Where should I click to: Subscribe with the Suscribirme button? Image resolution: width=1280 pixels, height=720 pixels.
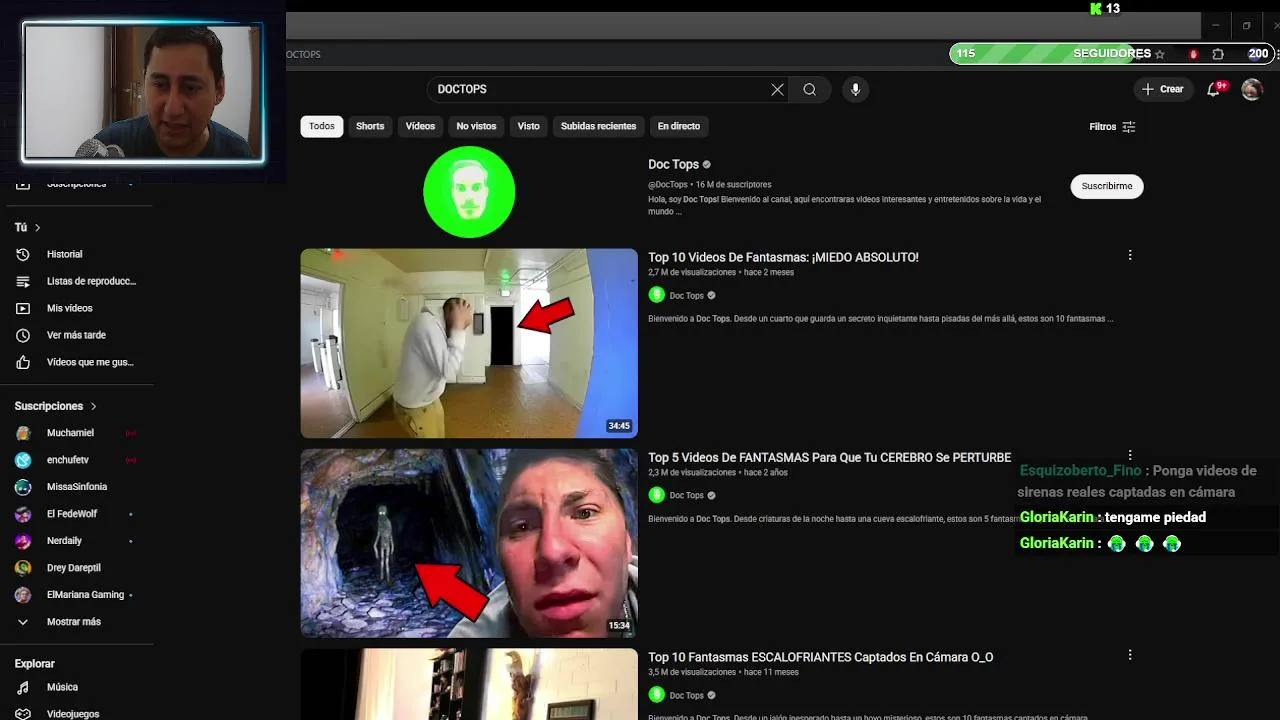coord(1107,186)
